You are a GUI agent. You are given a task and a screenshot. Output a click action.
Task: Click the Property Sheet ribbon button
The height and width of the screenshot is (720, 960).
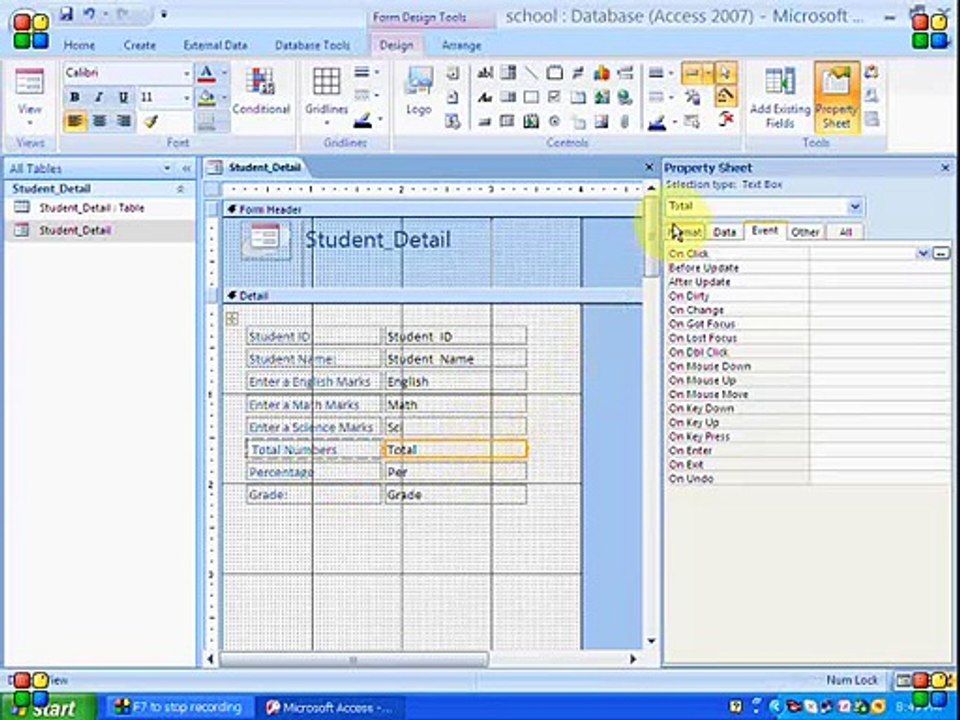836,98
